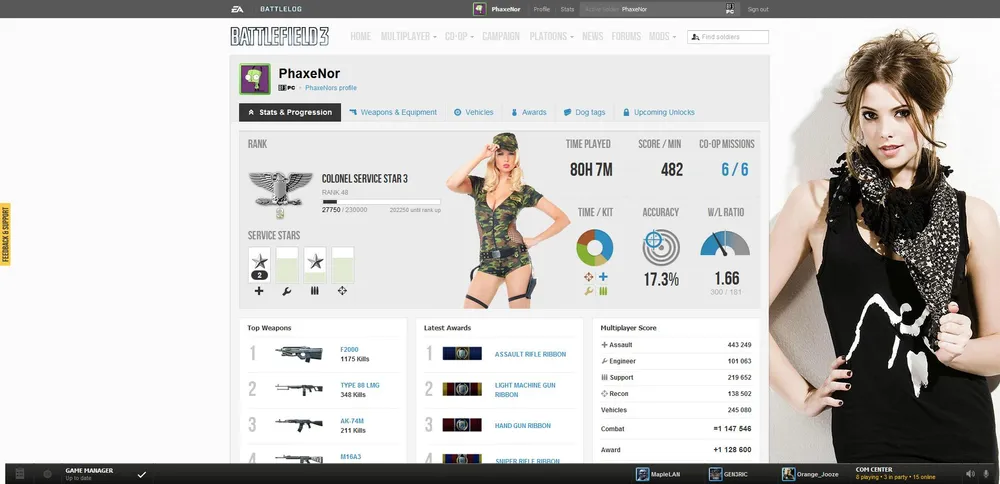Screen dimensions: 1000x484
Task: Click the EA logo in top bar
Action: (x=236, y=9)
